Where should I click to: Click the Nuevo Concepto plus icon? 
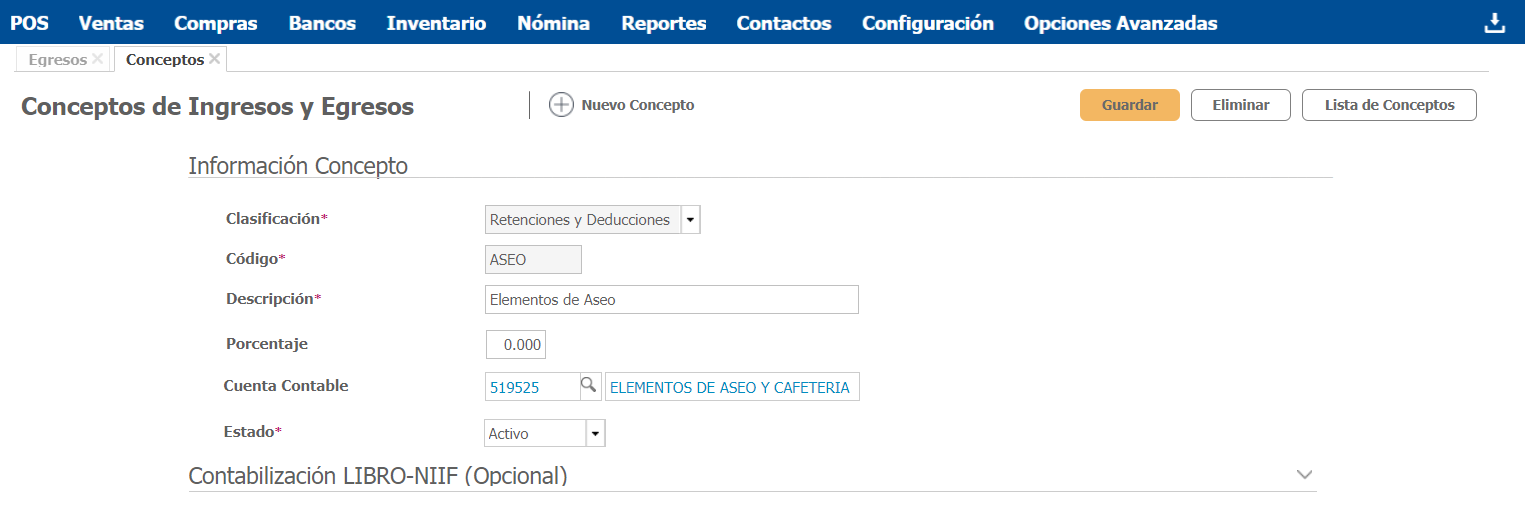coord(562,105)
